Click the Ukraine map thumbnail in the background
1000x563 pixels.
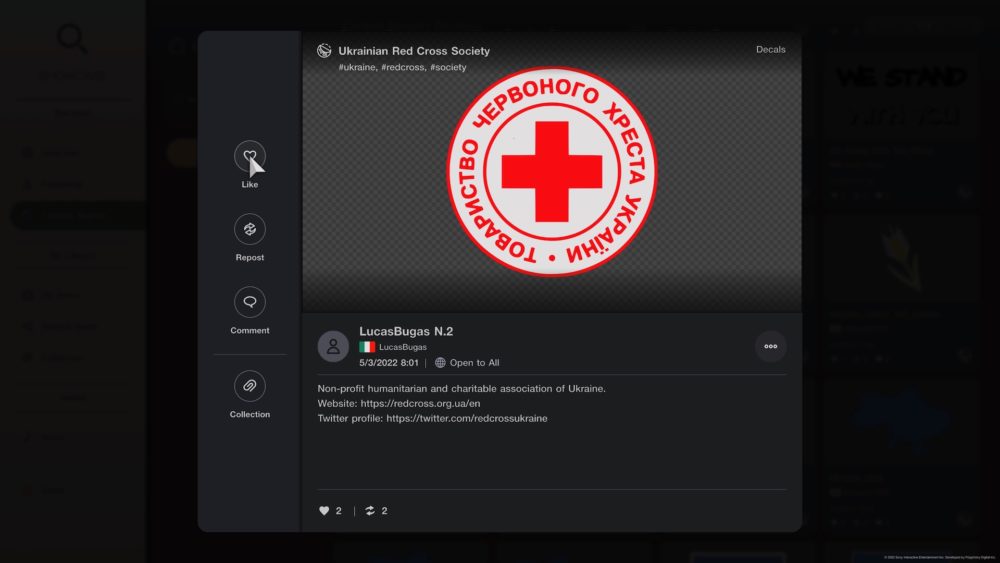pyautogui.click(x=901, y=421)
